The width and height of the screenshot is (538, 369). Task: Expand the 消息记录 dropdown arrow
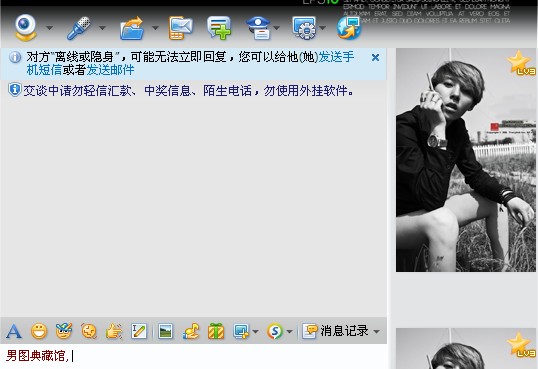[x=376, y=331]
